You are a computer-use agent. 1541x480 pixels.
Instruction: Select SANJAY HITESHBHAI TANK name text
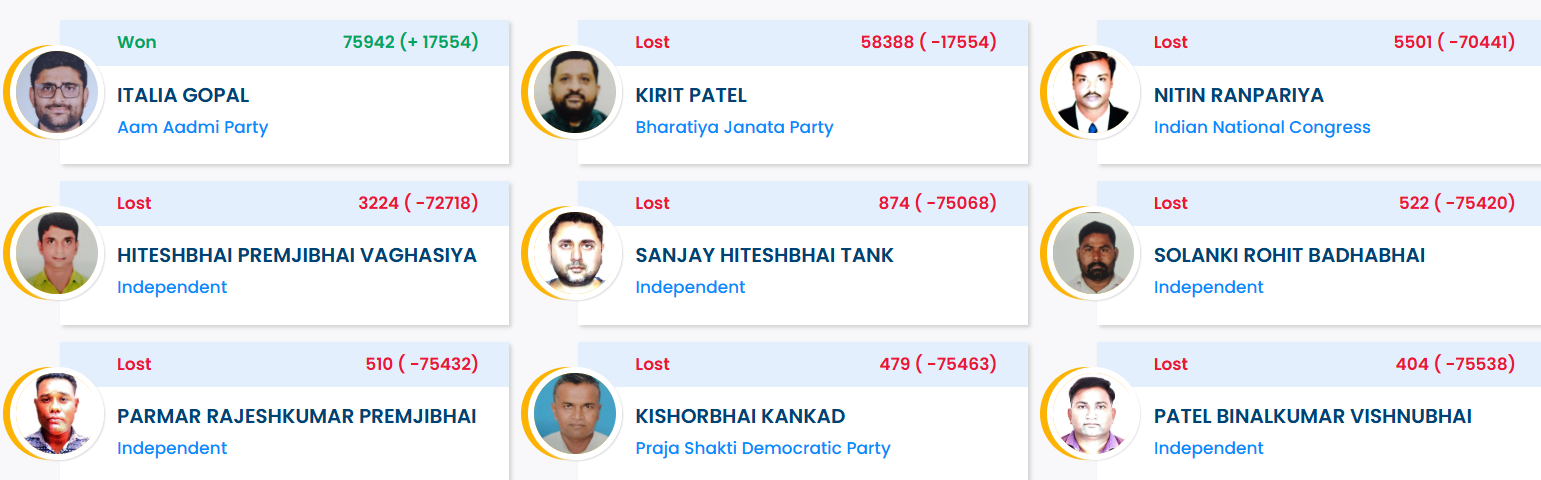click(x=764, y=255)
